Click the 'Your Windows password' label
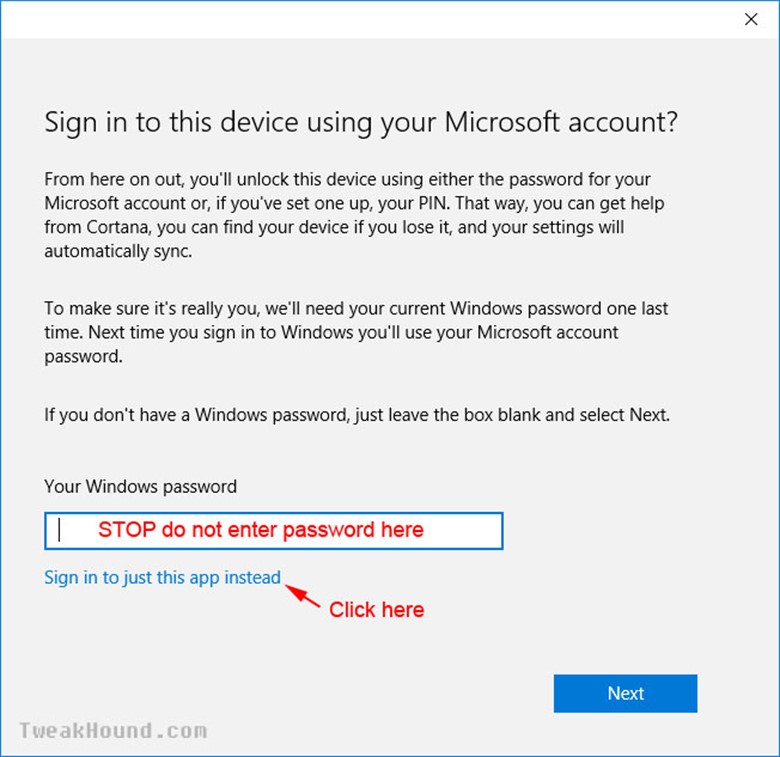The width and height of the screenshot is (780, 757). 141,486
